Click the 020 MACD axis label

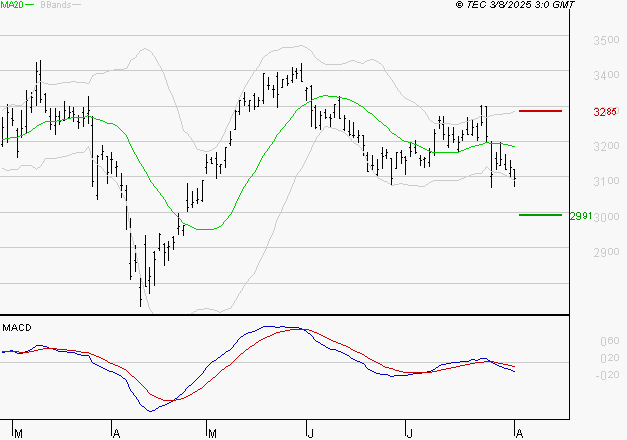tap(610, 358)
